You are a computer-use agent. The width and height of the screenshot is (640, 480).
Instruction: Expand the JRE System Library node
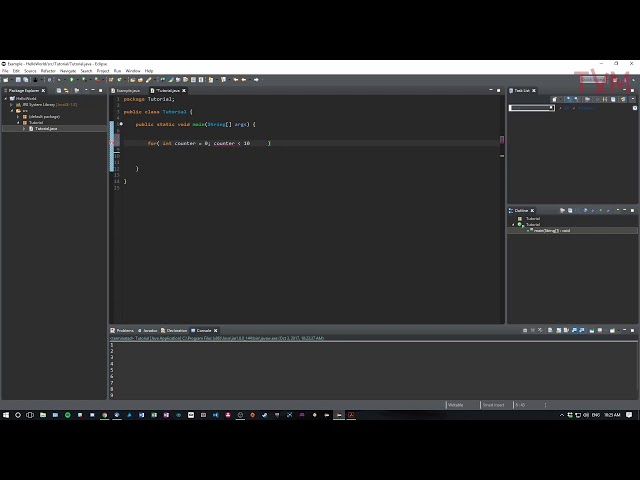point(11,104)
